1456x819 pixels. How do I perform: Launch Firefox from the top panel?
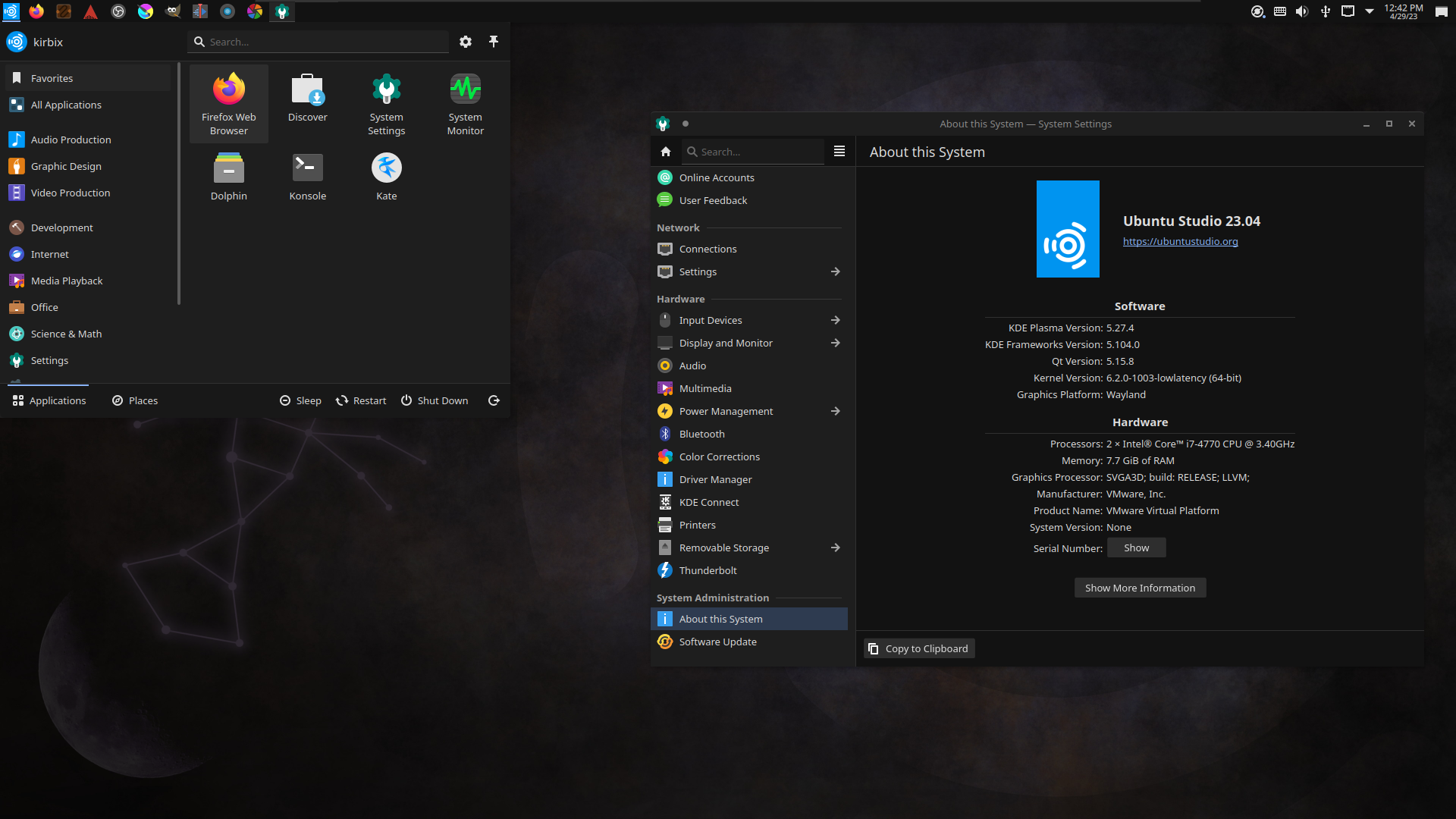pyautogui.click(x=36, y=11)
